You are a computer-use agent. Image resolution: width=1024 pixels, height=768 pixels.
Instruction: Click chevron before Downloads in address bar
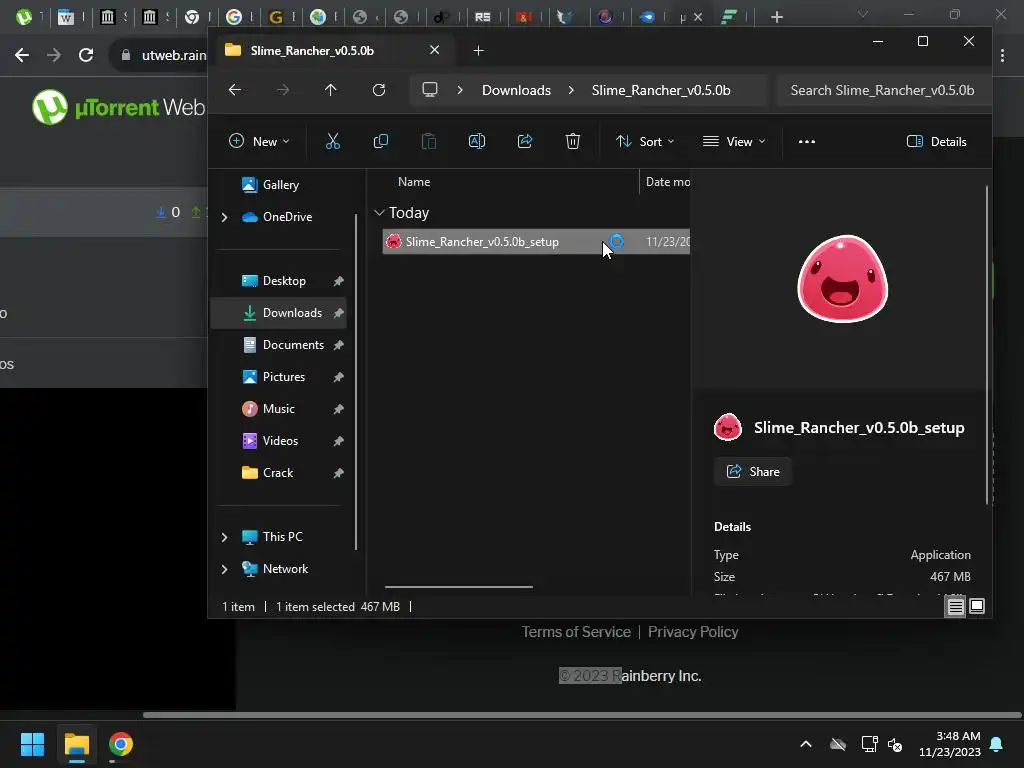pos(460,90)
